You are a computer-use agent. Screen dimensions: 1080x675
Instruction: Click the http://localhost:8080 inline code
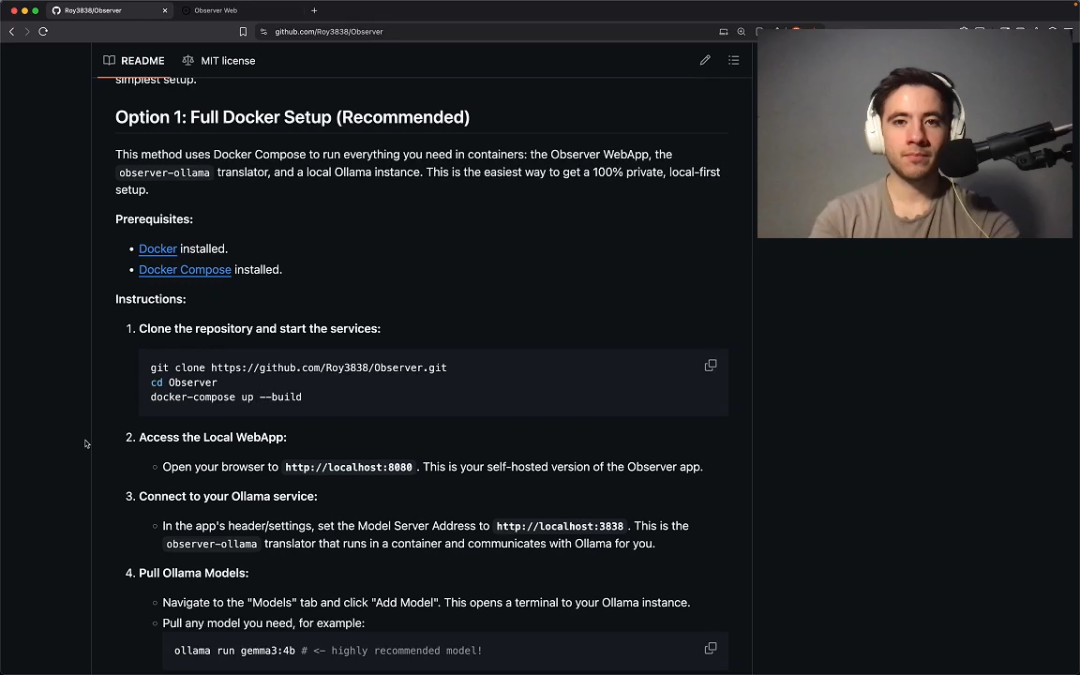(x=349, y=467)
